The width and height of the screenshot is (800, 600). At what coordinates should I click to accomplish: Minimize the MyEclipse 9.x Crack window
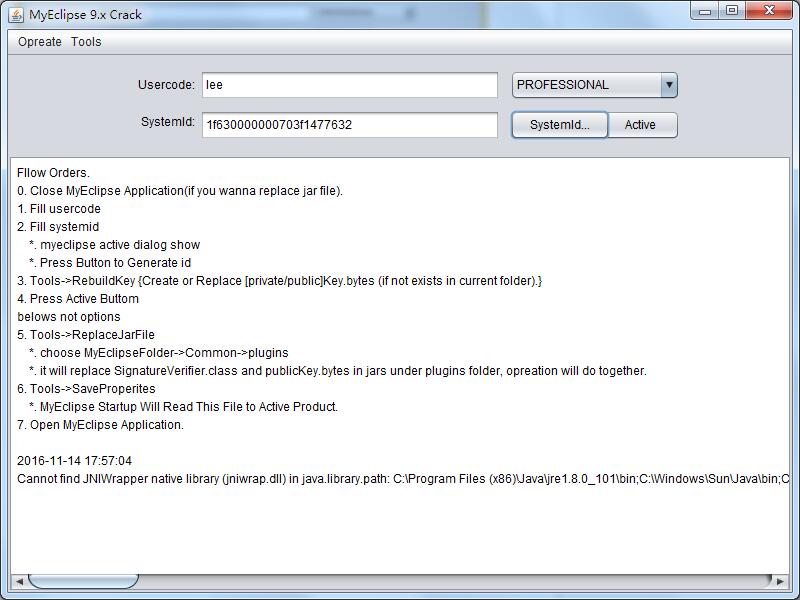(x=705, y=11)
